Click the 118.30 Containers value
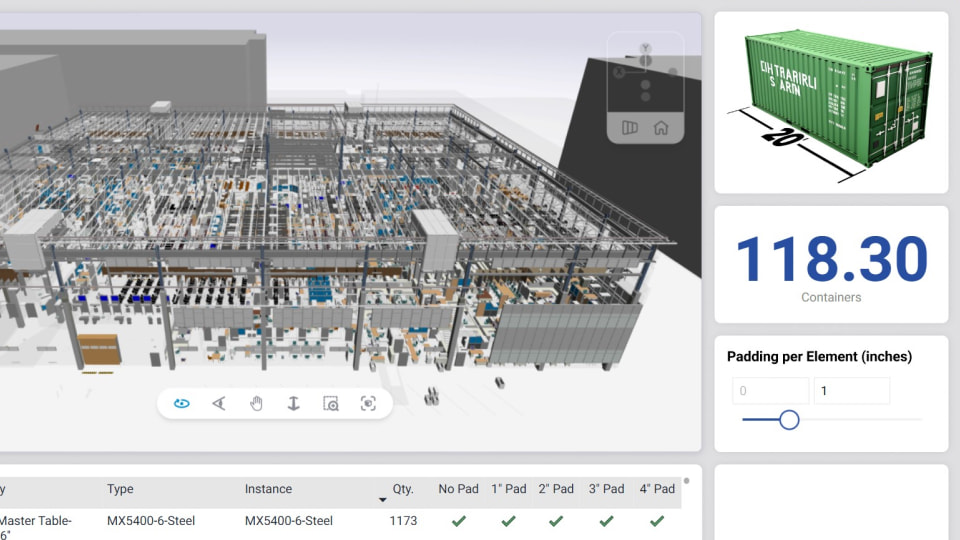This screenshot has height=540, width=960. coord(831,260)
